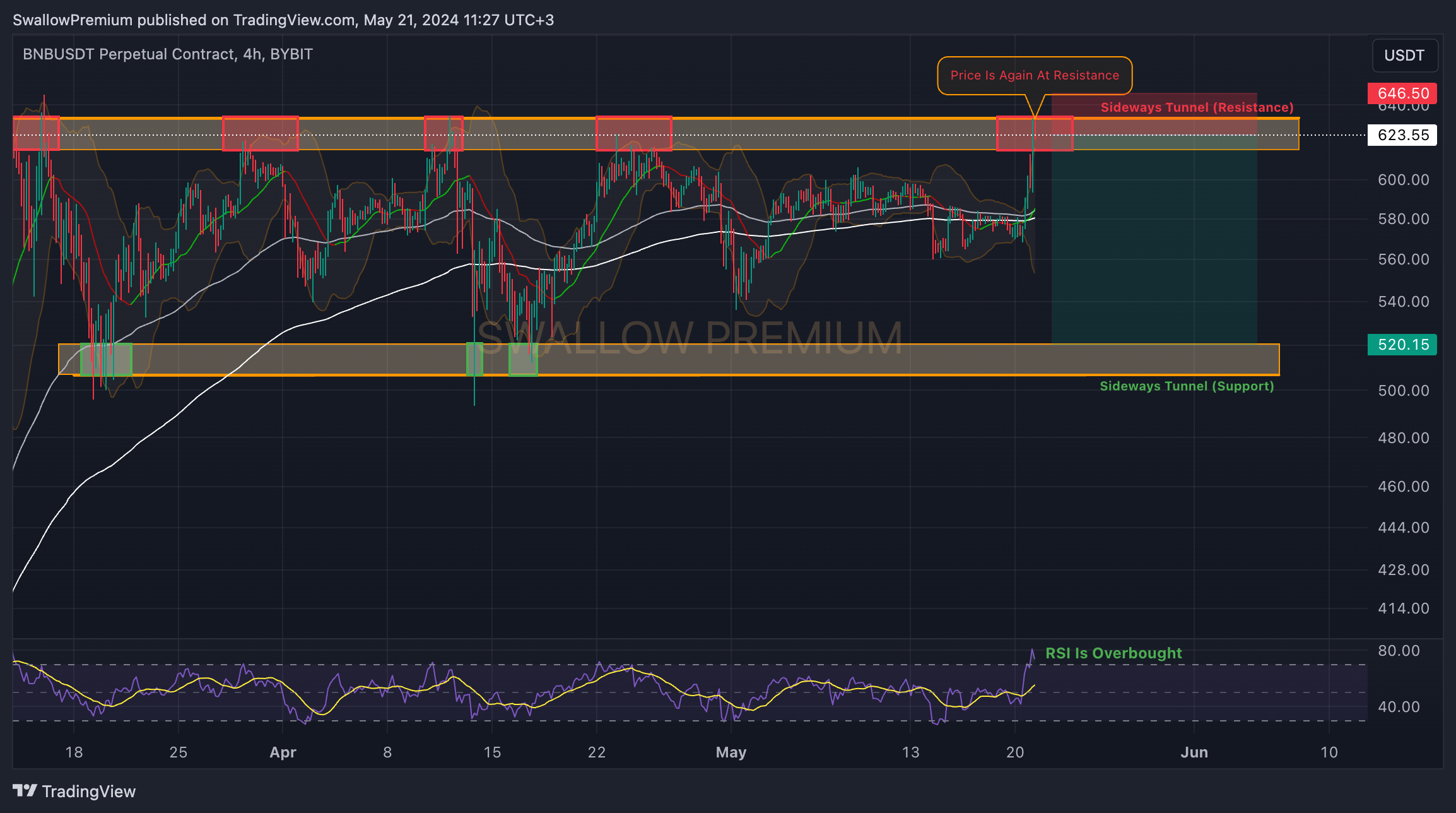Click the 646.50 red price label
Image resolution: width=1456 pixels, height=813 pixels.
coord(1402,93)
